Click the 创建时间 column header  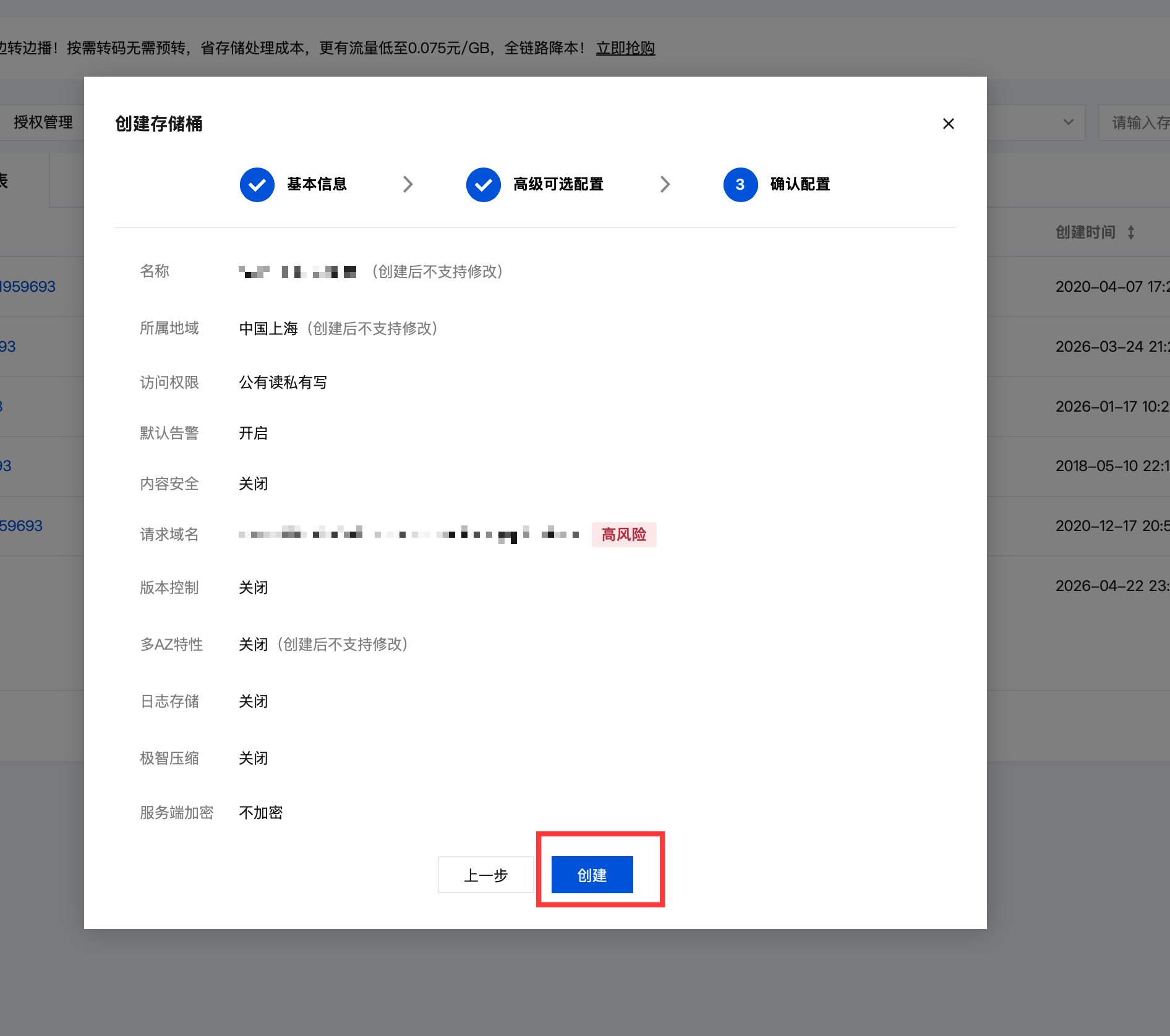coord(1085,232)
